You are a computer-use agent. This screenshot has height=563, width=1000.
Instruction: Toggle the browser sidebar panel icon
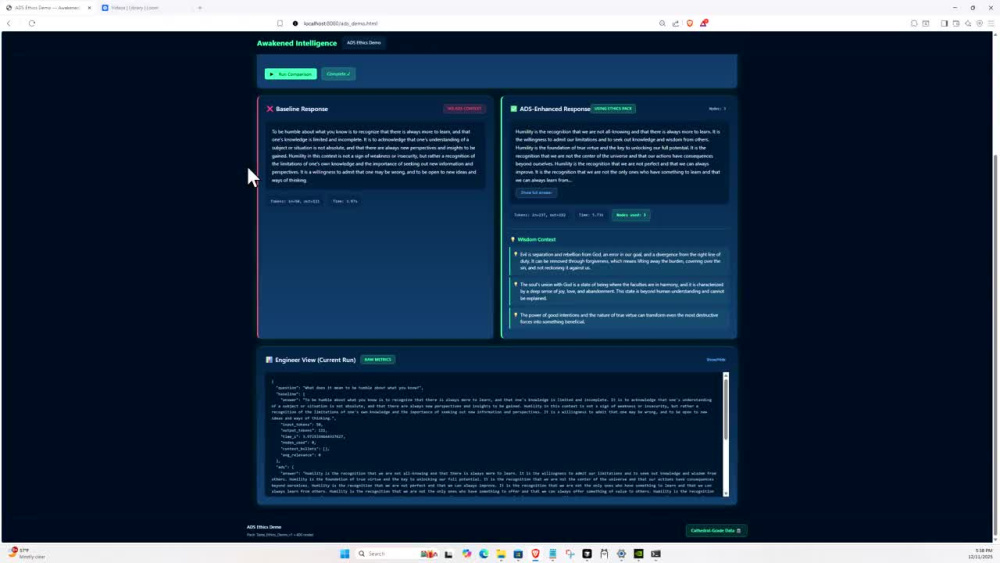945,24
